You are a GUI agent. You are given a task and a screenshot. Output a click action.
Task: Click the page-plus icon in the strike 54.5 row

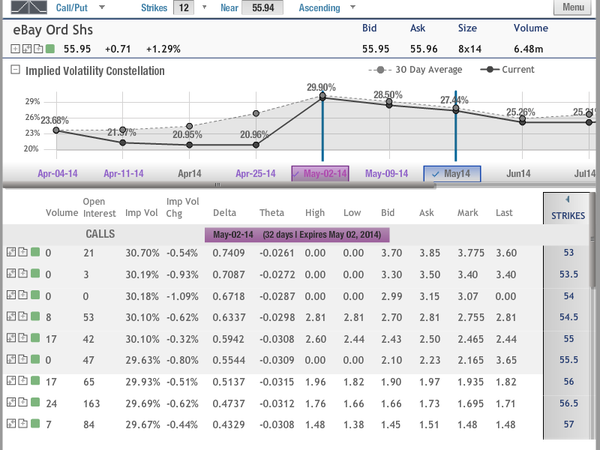click(23, 316)
